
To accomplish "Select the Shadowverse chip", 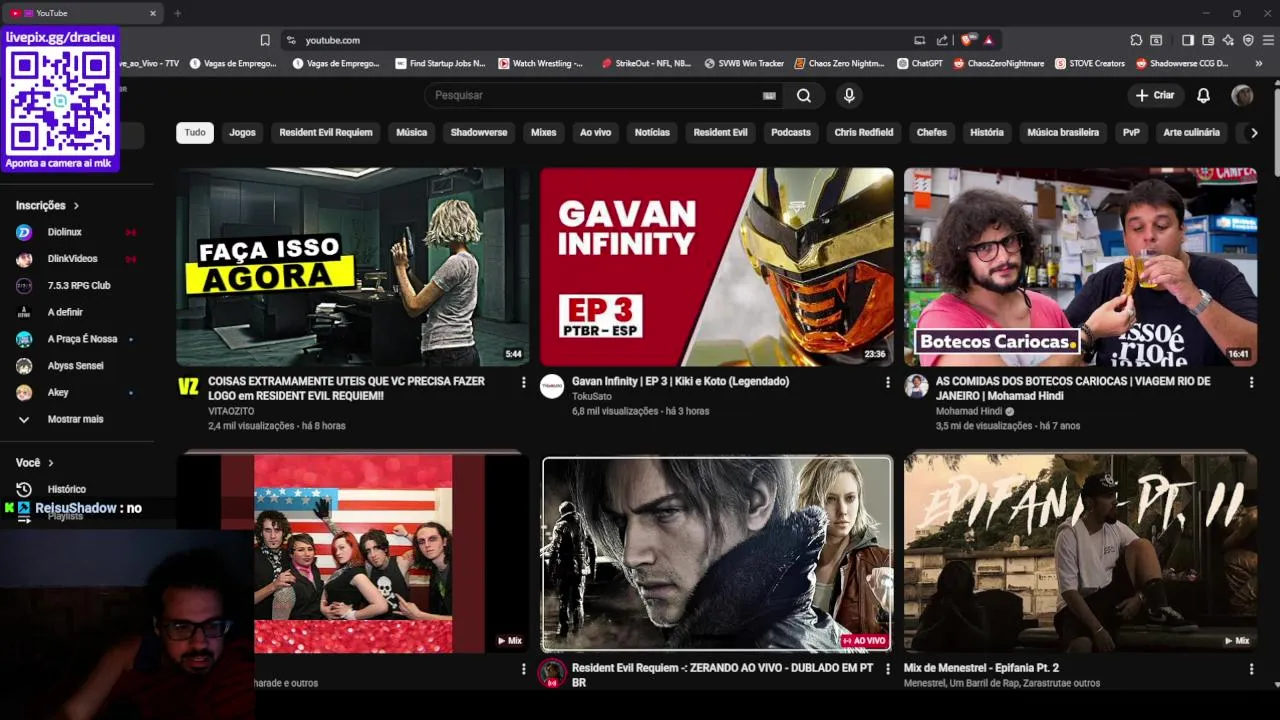I will click(479, 132).
